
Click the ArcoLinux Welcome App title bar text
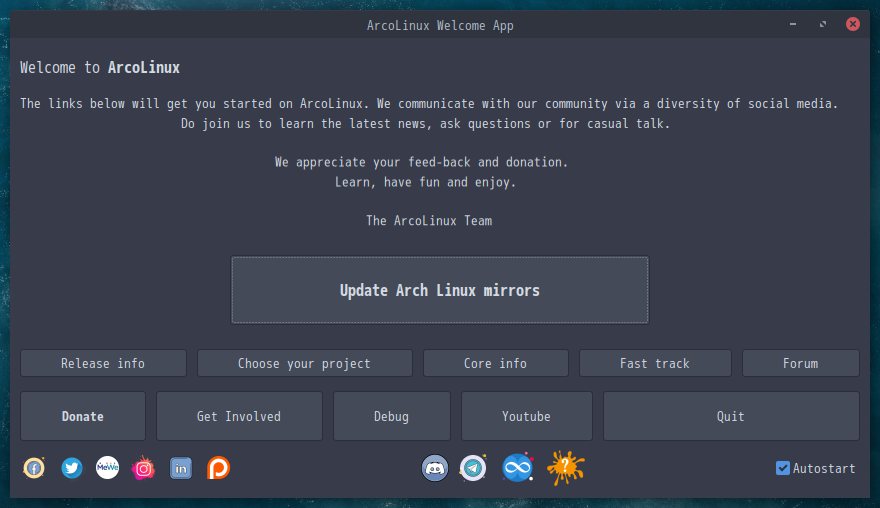tap(440, 26)
